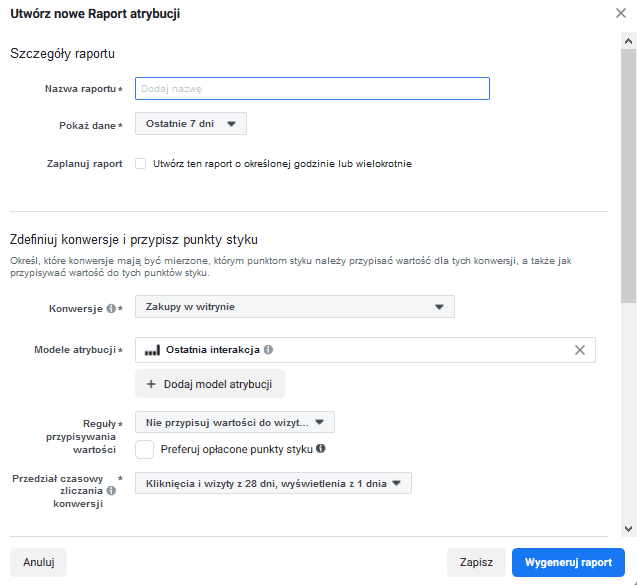The width and height of the screenshot is (637, 585).
Task: Close the Utwórz nowe Raport atrybucji dialog
Action: point(620,13)
